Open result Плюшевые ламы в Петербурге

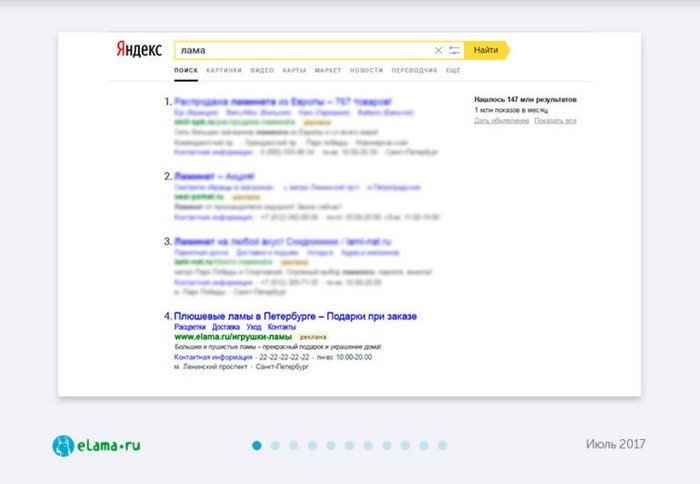click(295, 316)
